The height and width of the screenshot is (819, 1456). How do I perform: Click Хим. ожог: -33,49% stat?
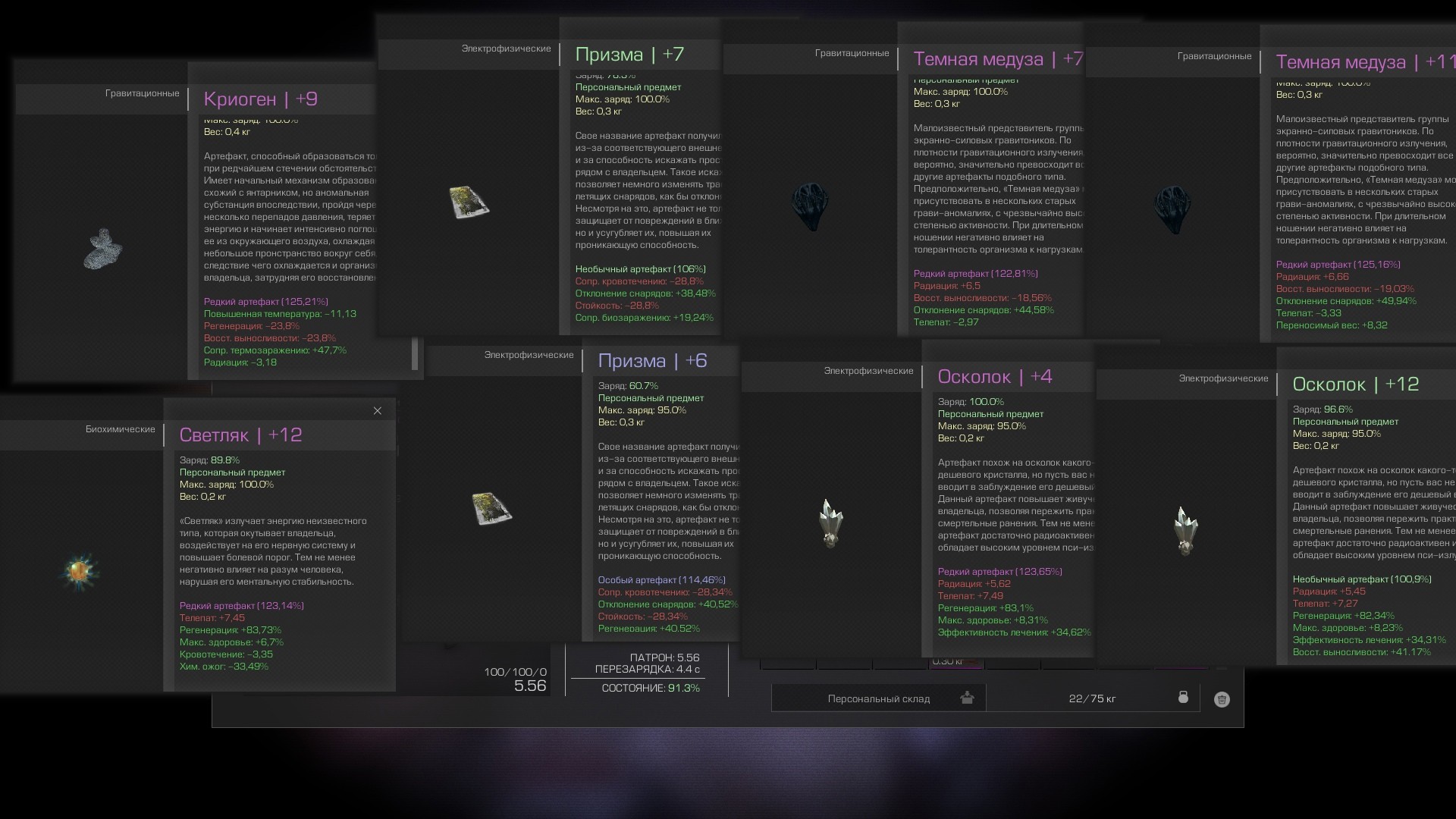click(x=224, y=667)
